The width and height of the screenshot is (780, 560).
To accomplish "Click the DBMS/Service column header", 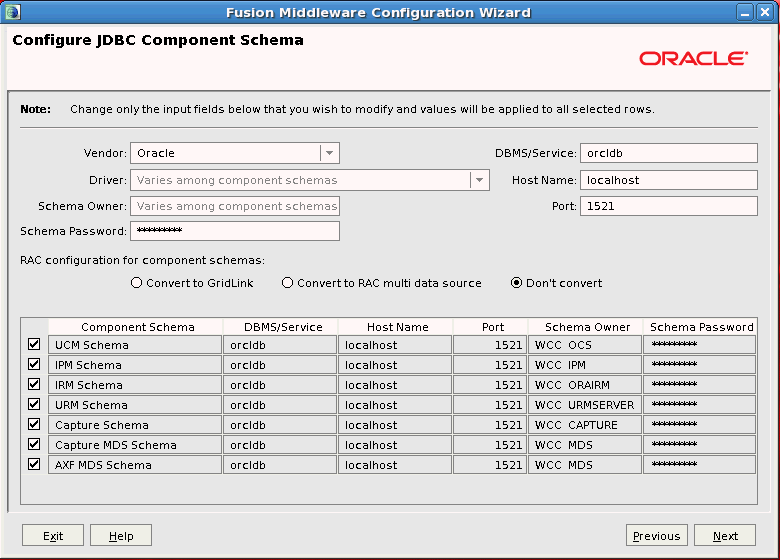I will click(x=281, y=327).
